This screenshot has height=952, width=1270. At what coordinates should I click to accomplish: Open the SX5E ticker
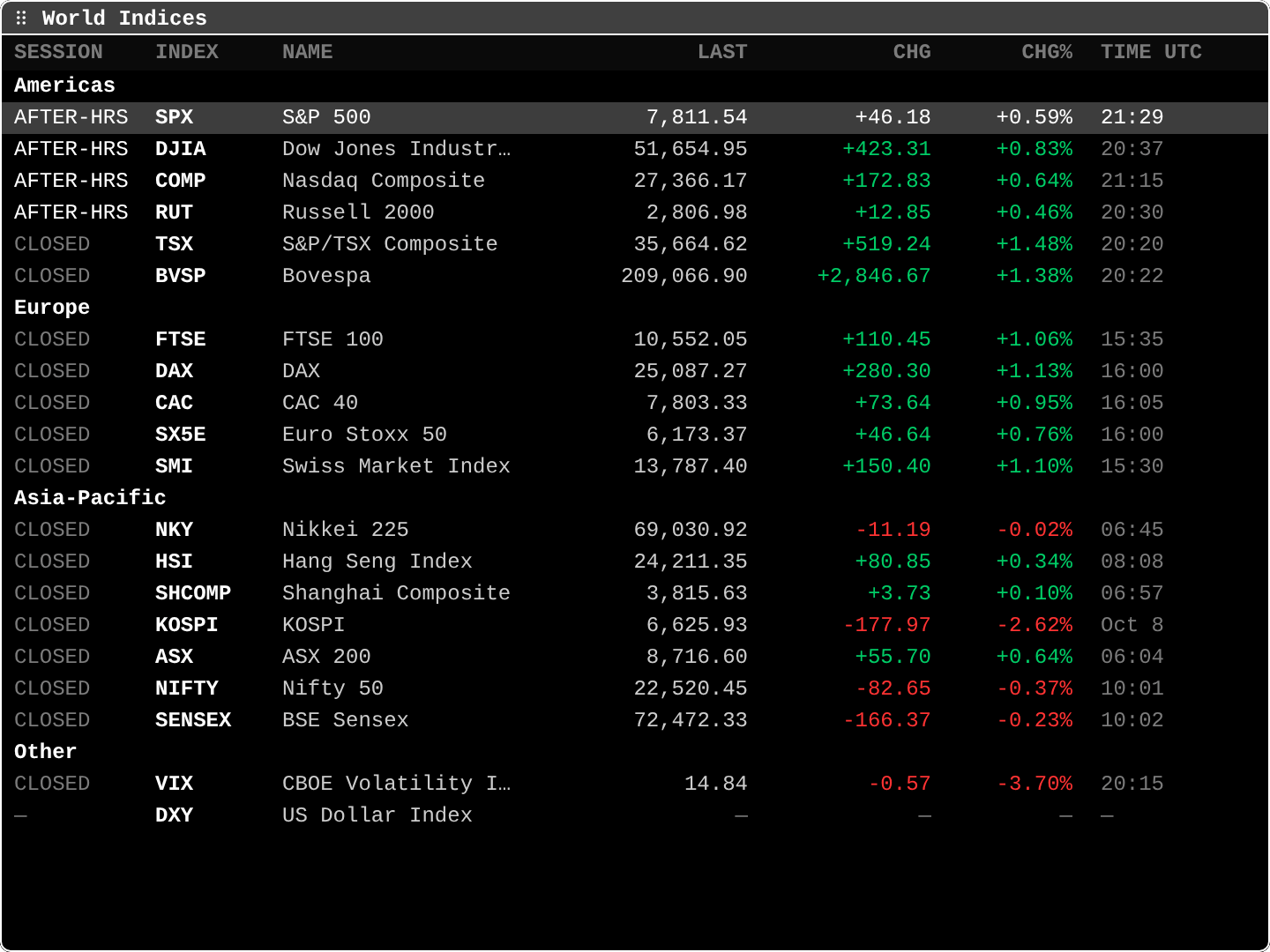click(x=181, y=435)
